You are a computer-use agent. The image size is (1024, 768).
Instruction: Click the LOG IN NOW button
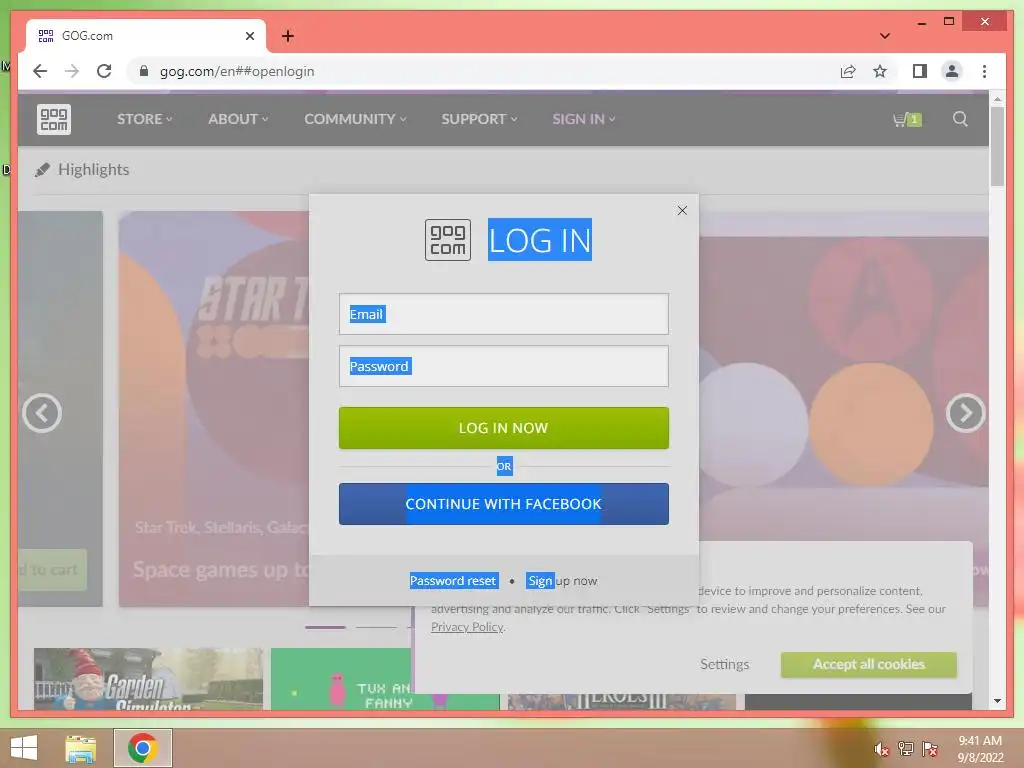504,428
